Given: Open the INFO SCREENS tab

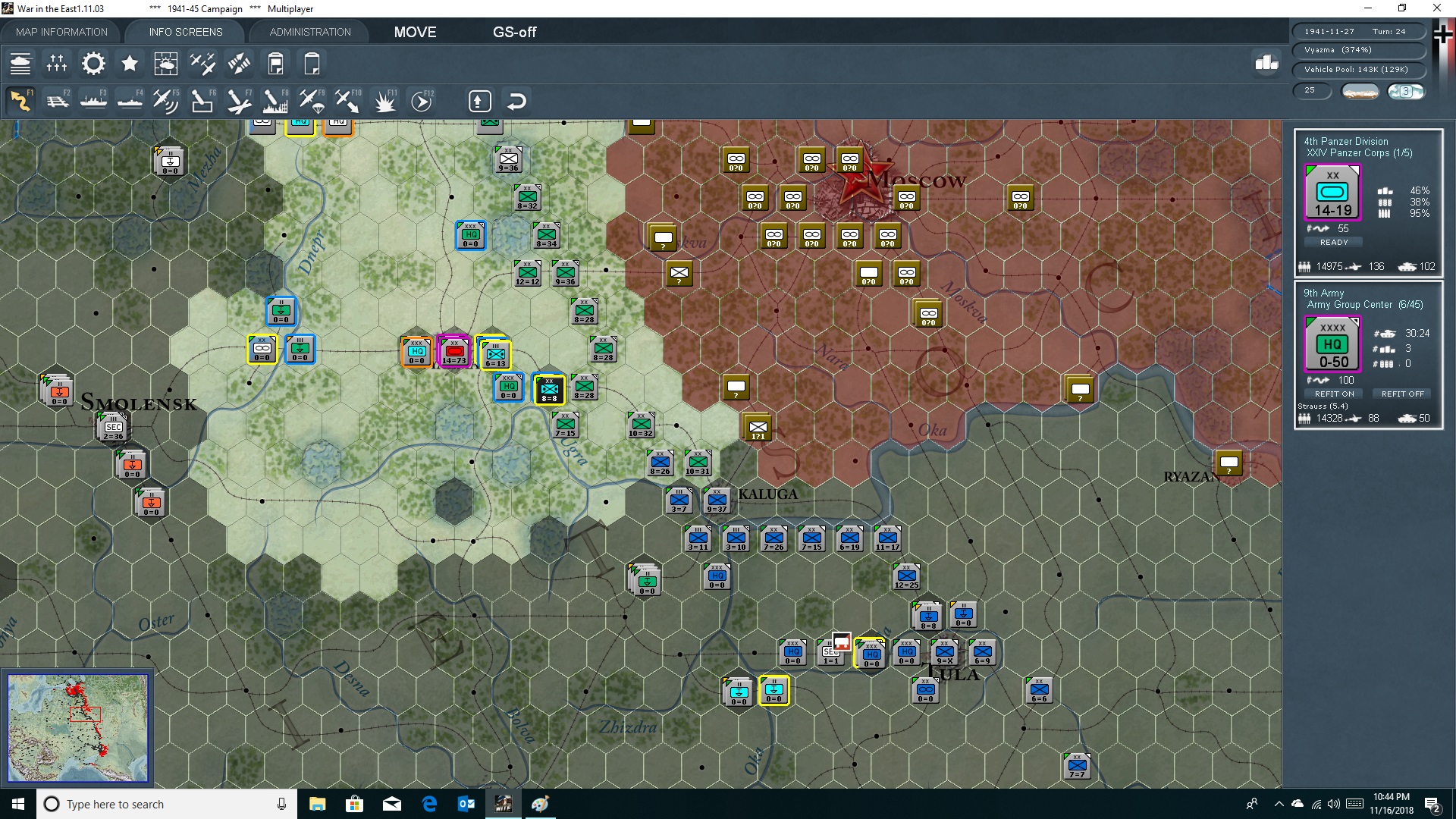Looking at the screenshot, I should coord(186,32).
